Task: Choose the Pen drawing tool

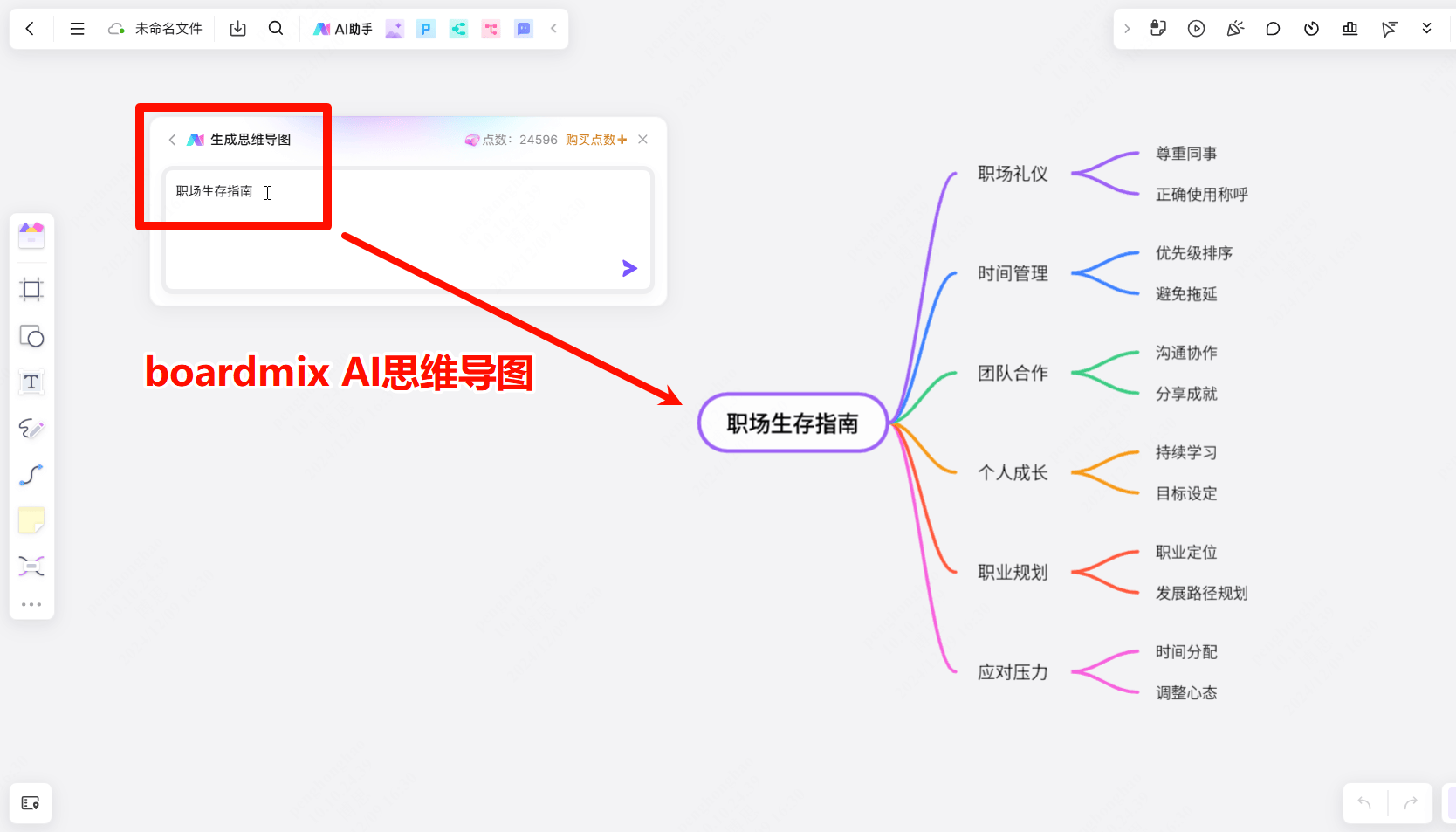Action: [x=31, y=429]
